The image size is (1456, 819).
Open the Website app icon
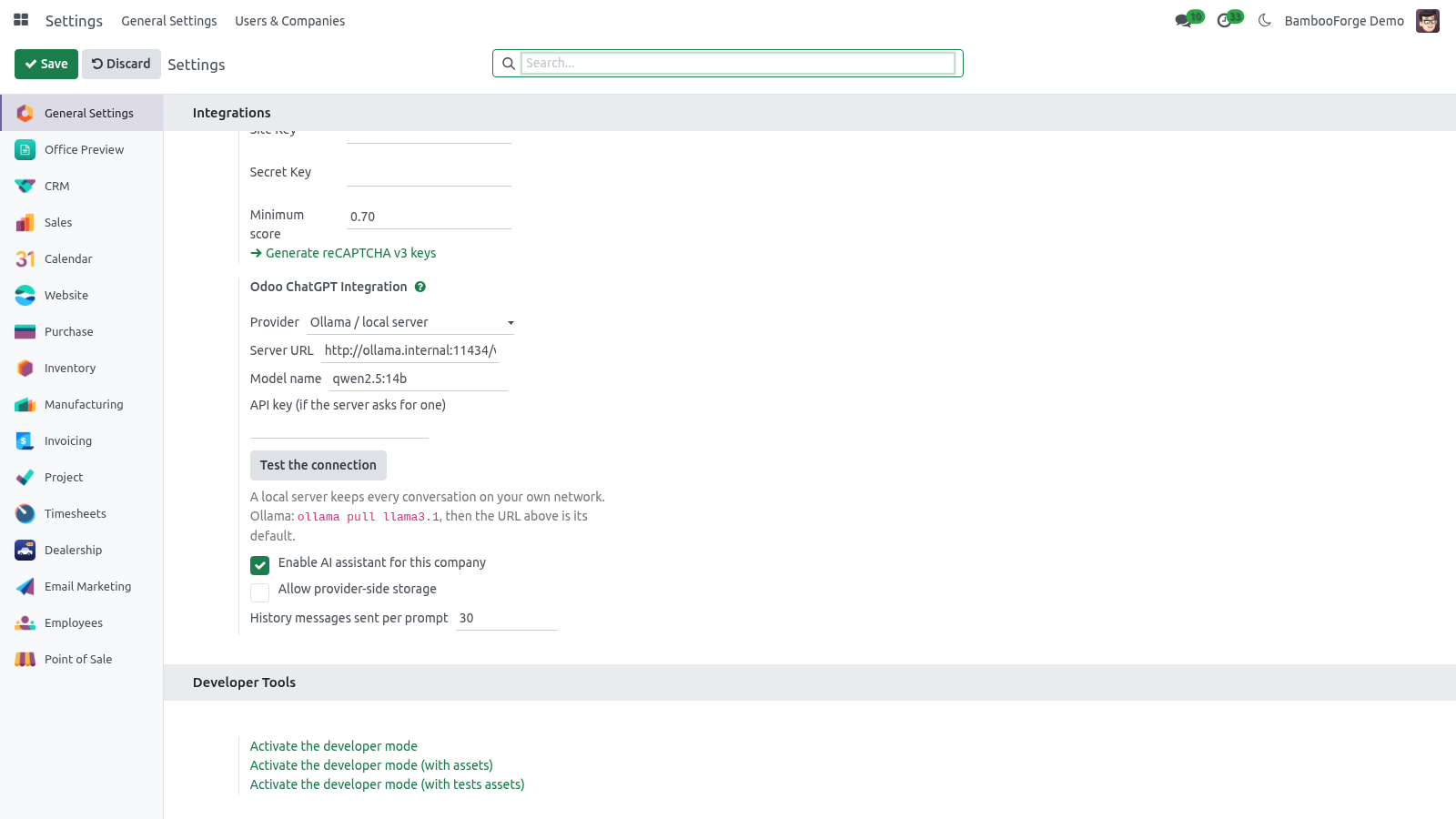click(x=25, y=295)
